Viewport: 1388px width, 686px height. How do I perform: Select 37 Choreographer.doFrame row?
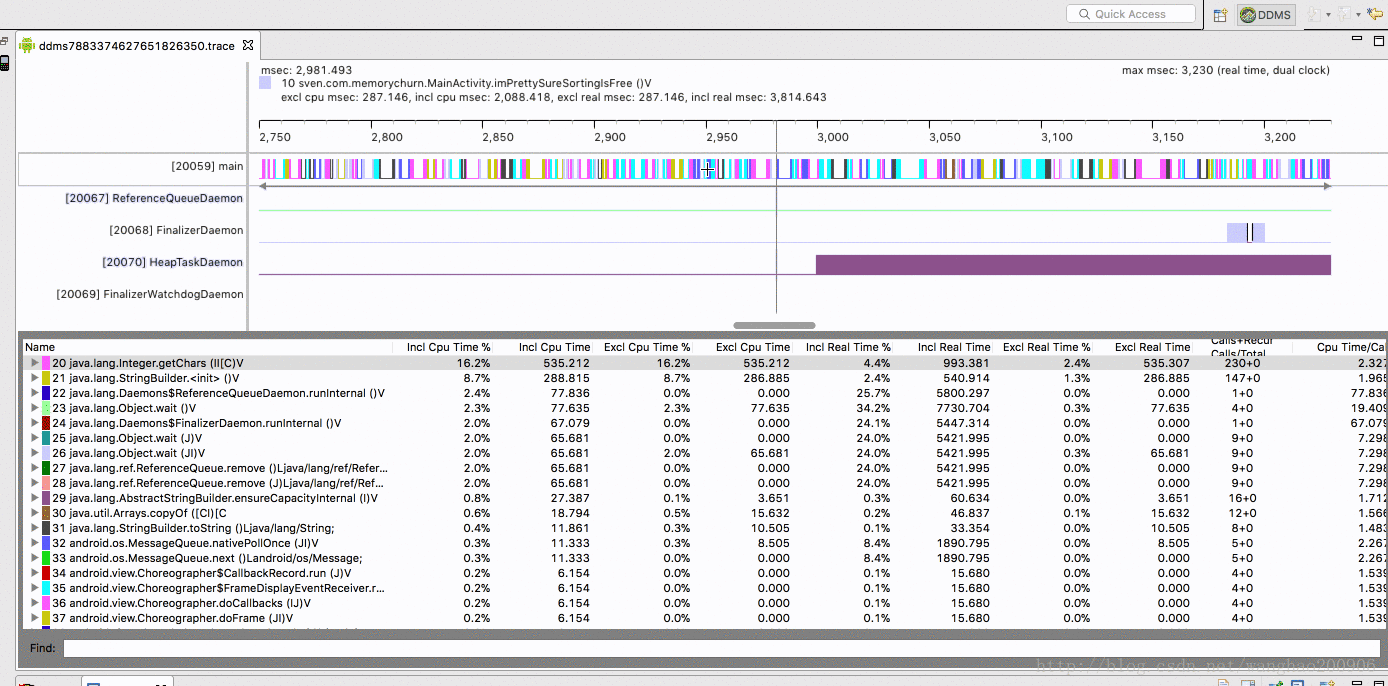[x=704, y=618]
